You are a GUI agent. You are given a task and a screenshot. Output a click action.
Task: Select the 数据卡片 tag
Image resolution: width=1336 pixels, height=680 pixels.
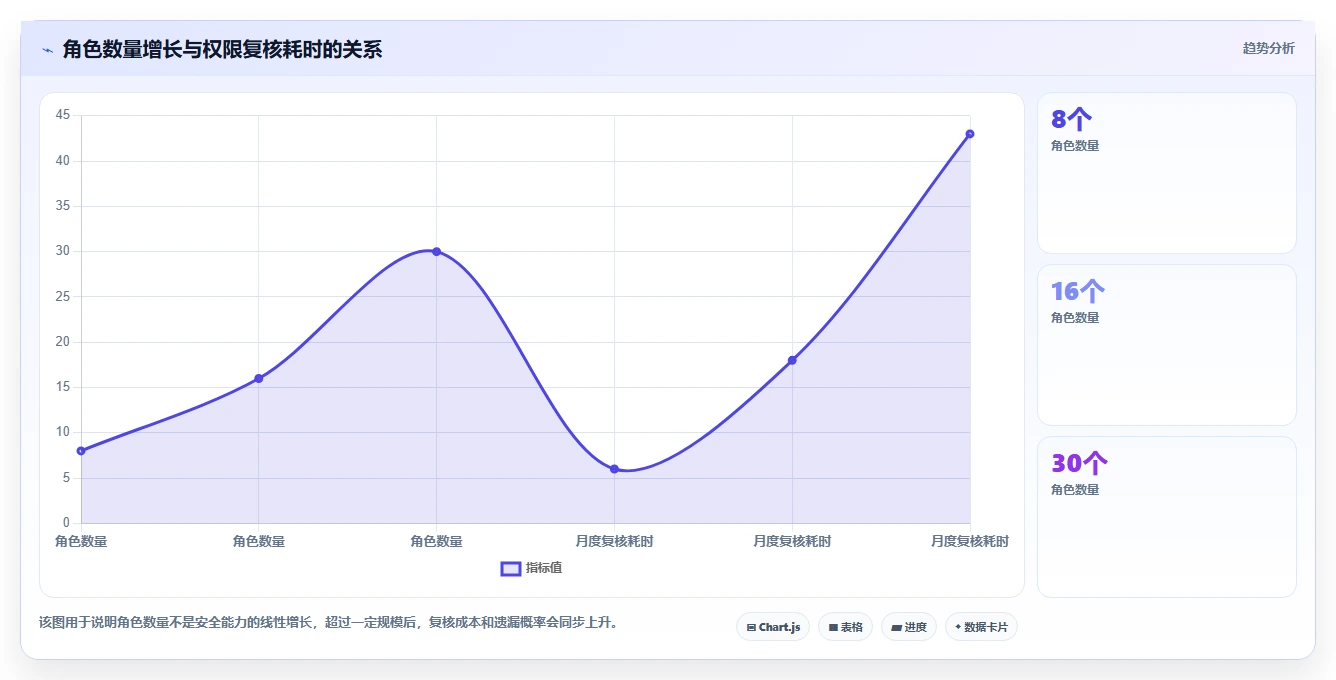(981, 627)
